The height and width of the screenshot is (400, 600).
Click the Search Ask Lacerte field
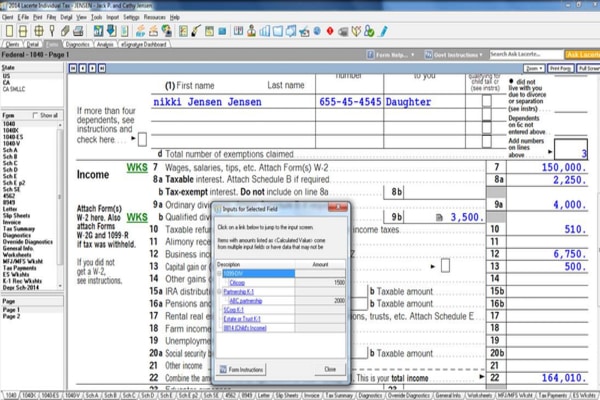[x=526, y=54]
